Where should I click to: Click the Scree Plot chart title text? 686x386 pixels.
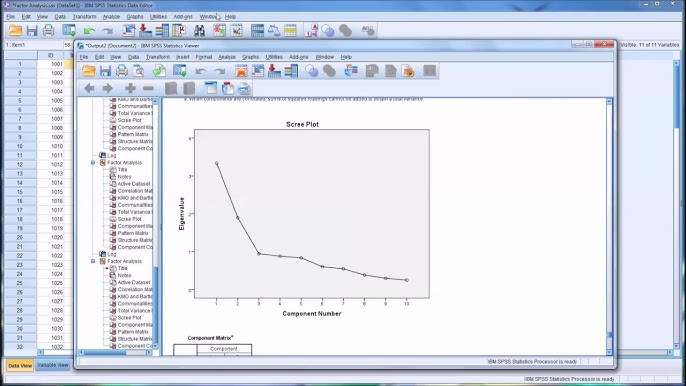pyautogui.click(x=302, y=124)
